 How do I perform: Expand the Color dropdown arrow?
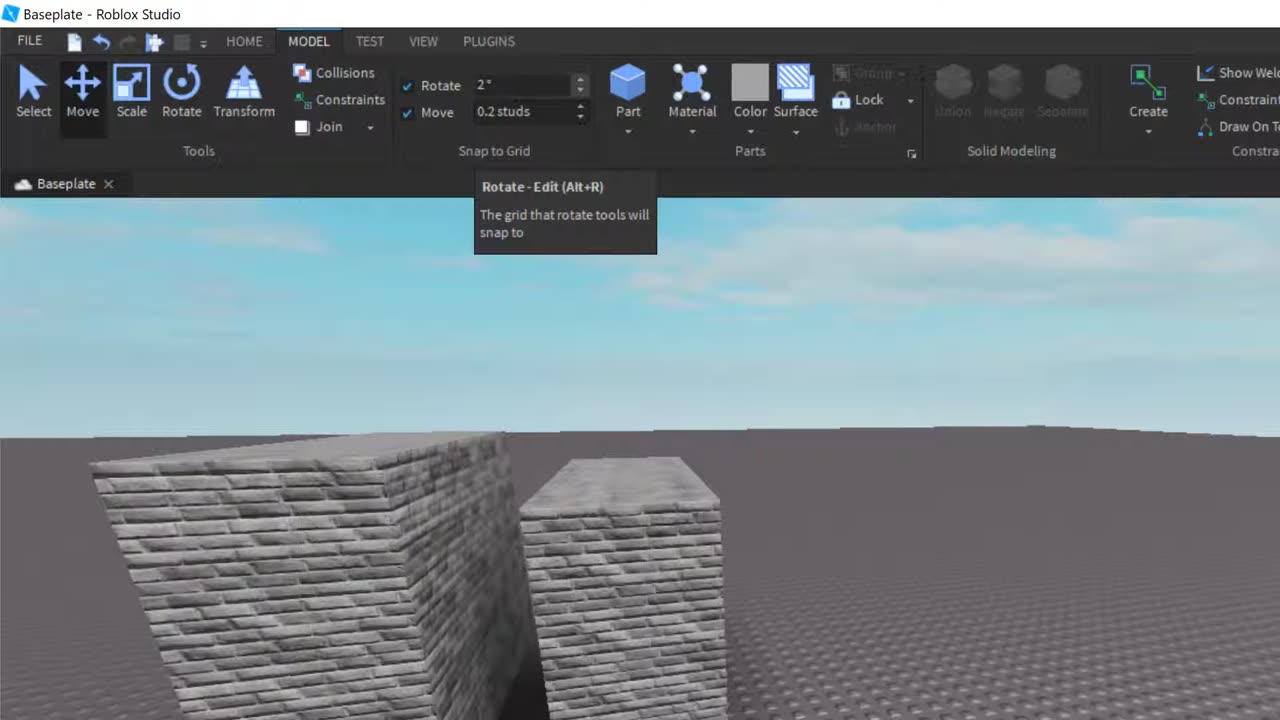click(750, 131)
